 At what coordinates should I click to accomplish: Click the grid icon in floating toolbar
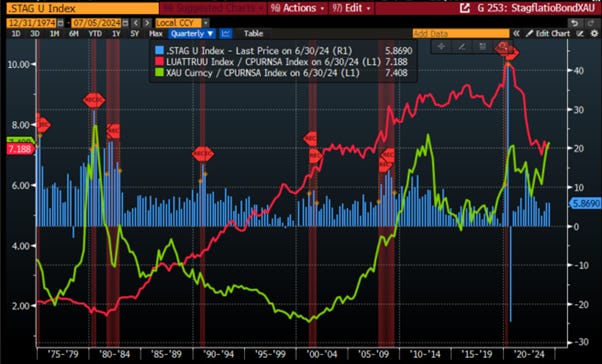[482, 46]
